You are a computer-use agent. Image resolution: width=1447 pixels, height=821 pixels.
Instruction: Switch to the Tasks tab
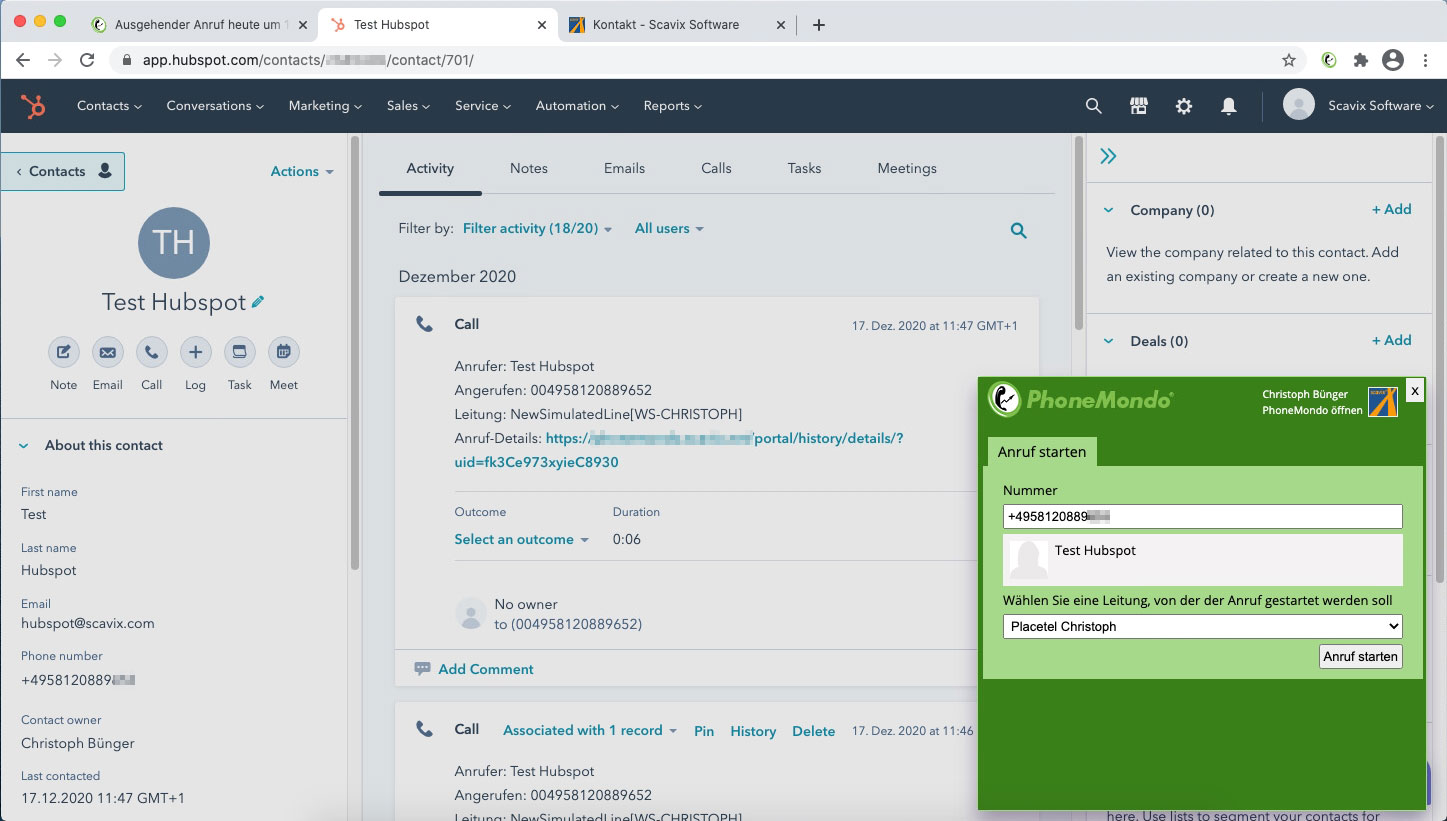(x=804, y=169)
